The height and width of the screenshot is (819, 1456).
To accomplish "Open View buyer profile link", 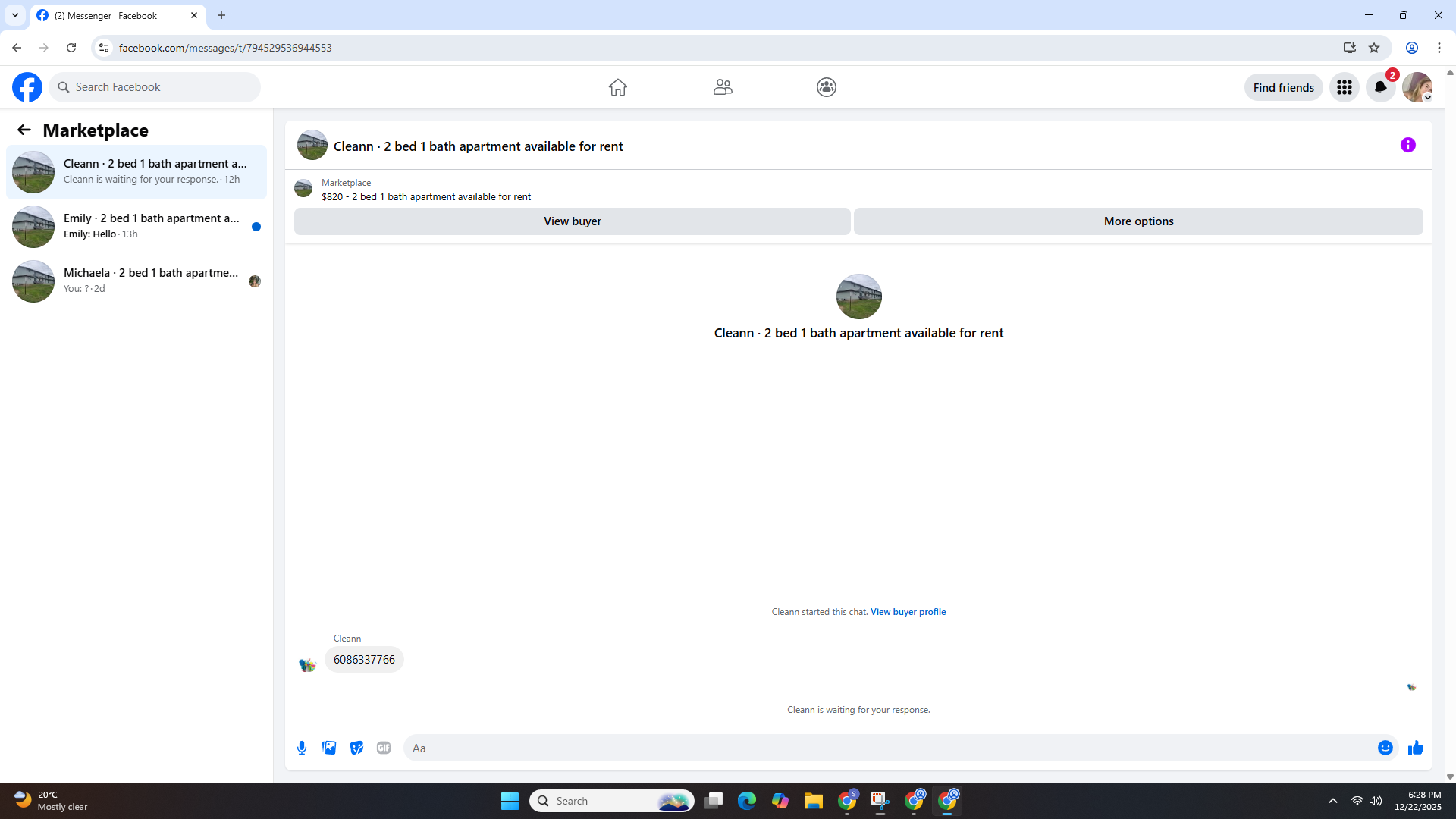I will tap(908, 612).
